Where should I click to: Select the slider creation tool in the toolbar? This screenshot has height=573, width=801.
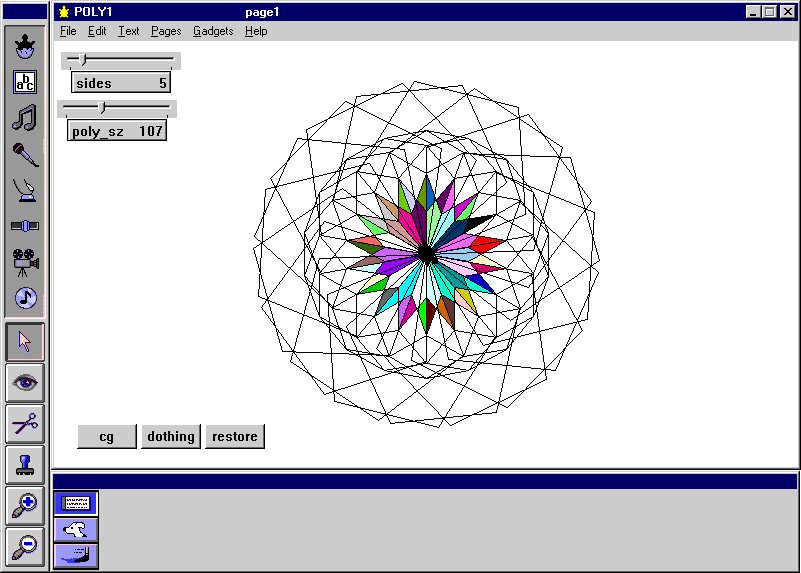point(25,226)
